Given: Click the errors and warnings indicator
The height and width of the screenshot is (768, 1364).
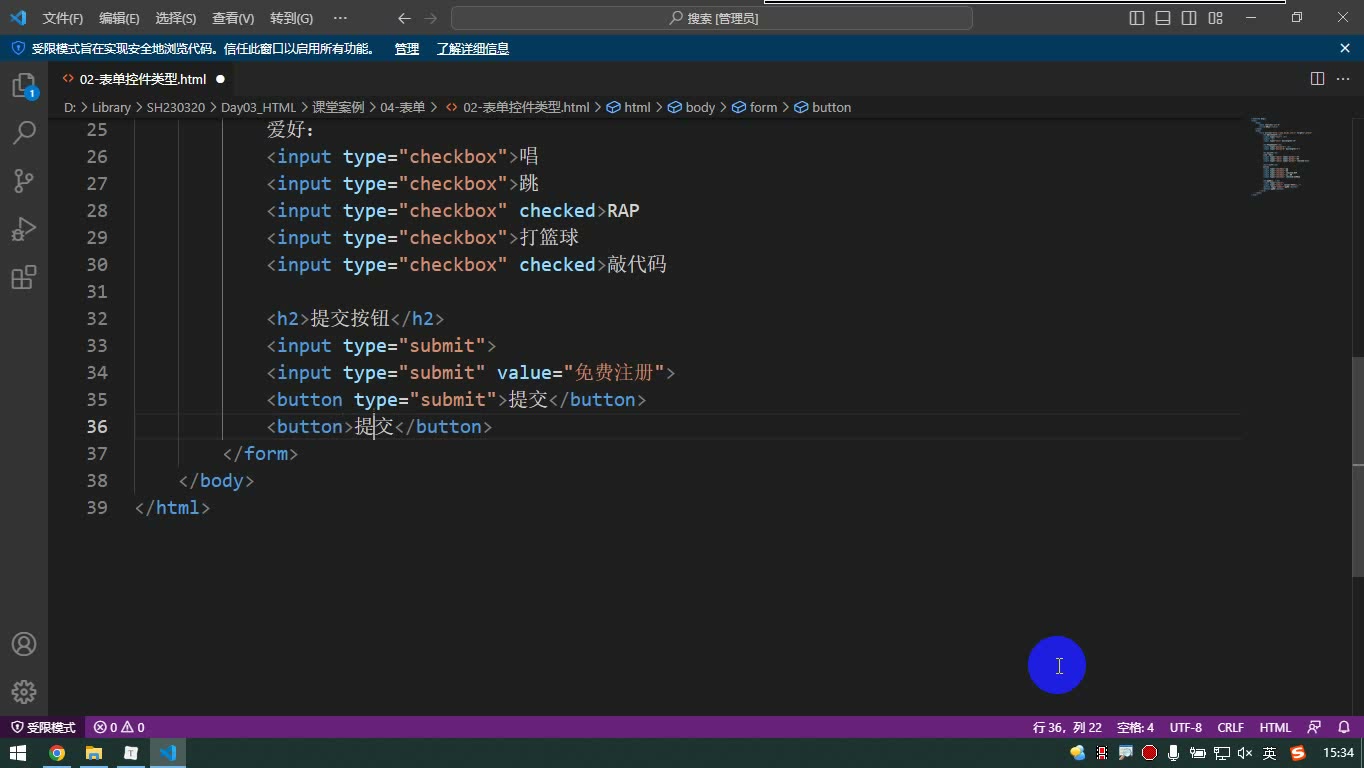Looking at the screenshot, I should click(119, 727).
